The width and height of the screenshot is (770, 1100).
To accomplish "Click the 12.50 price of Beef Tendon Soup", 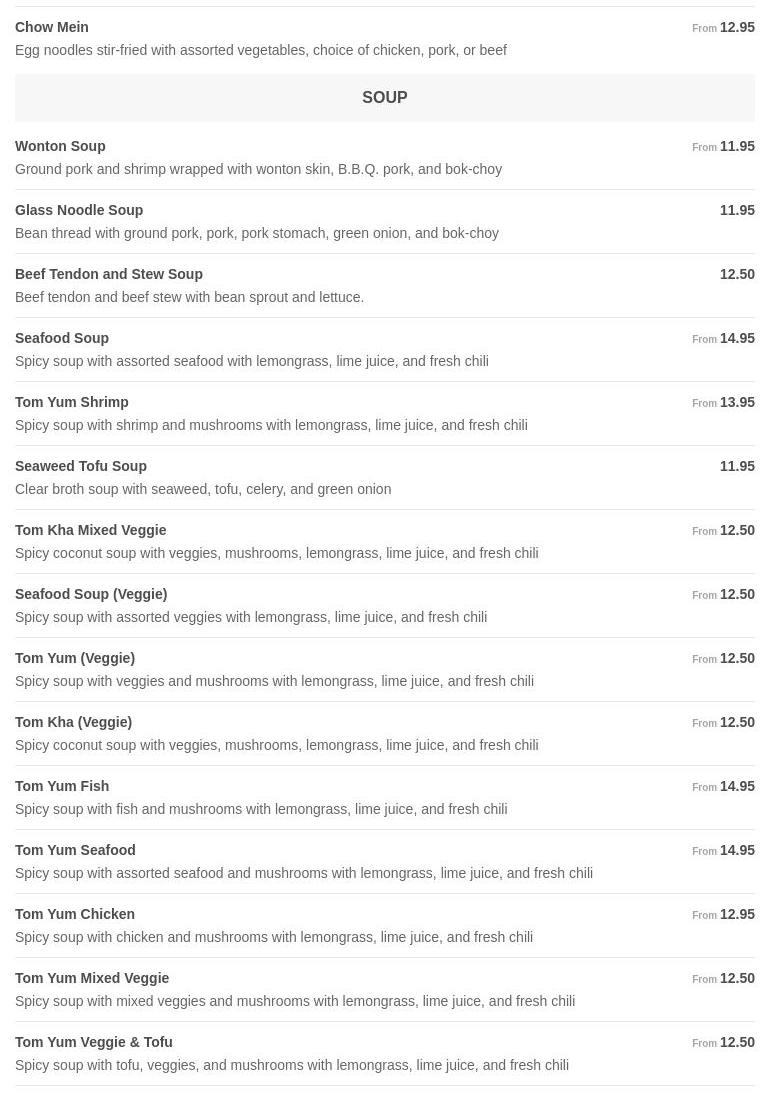I will [x=737, y=274].
